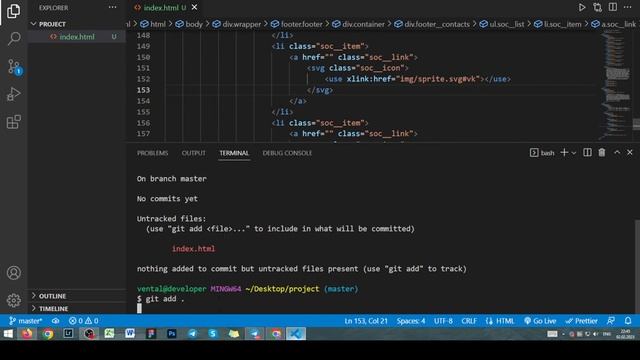This screenshot has height=360, width=640.
Task: Open the Accounts menu icon
Action: [x=13, y=273]
